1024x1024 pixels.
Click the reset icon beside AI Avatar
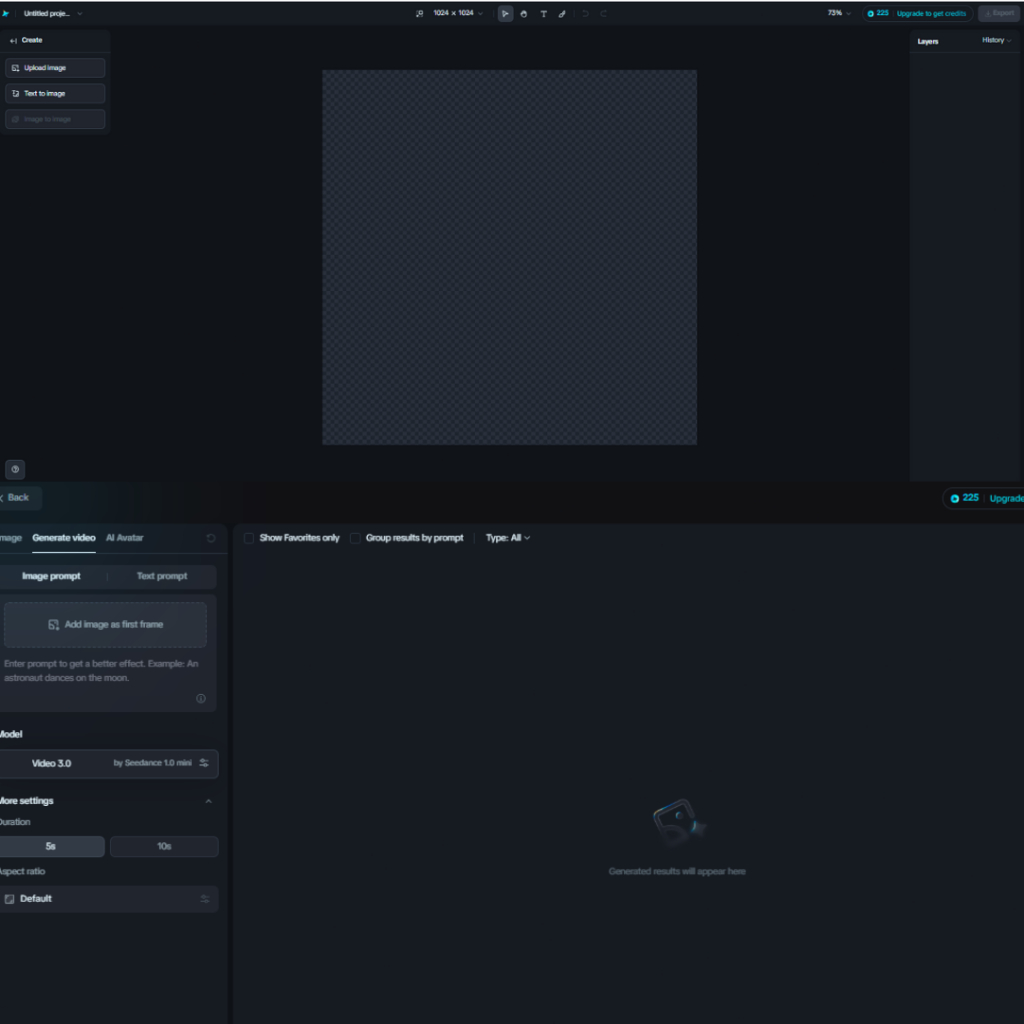(x=211, y=538)
